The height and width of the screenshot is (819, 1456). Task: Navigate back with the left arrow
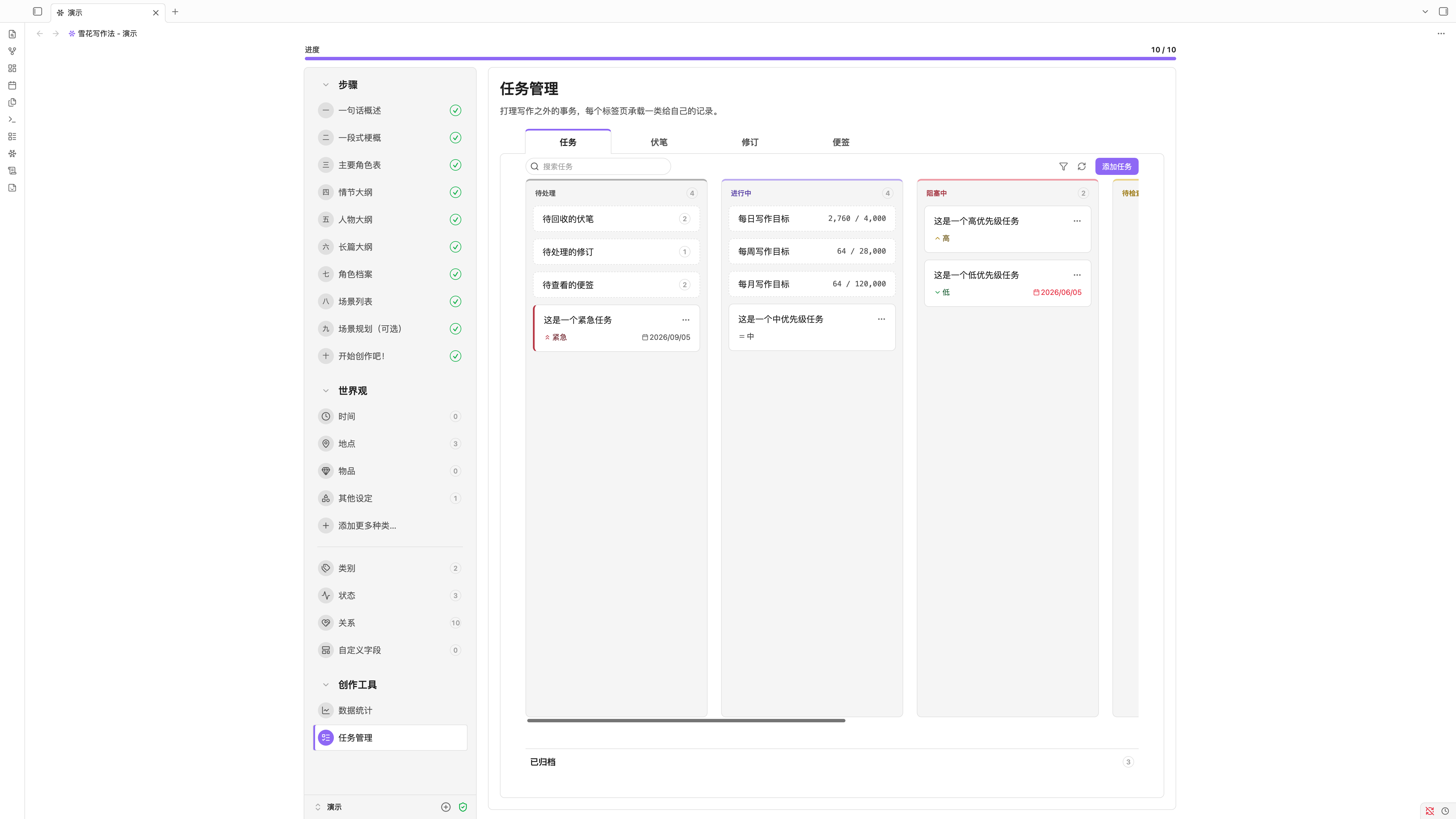coord(40,33)
